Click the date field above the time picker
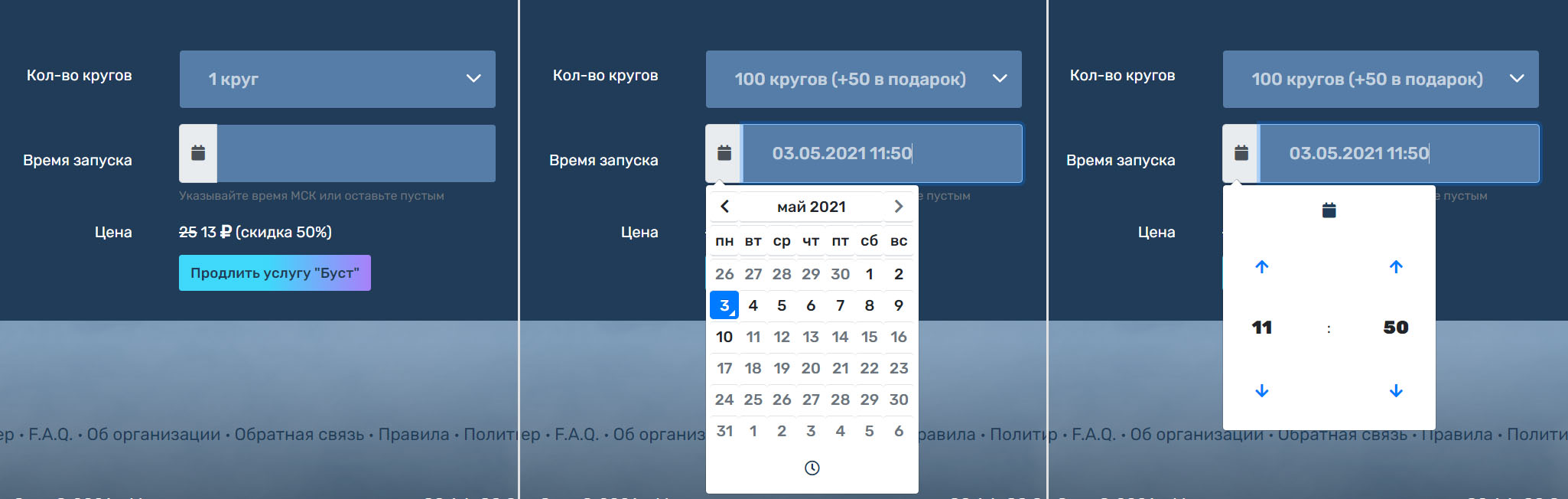 pos(1399,153)
